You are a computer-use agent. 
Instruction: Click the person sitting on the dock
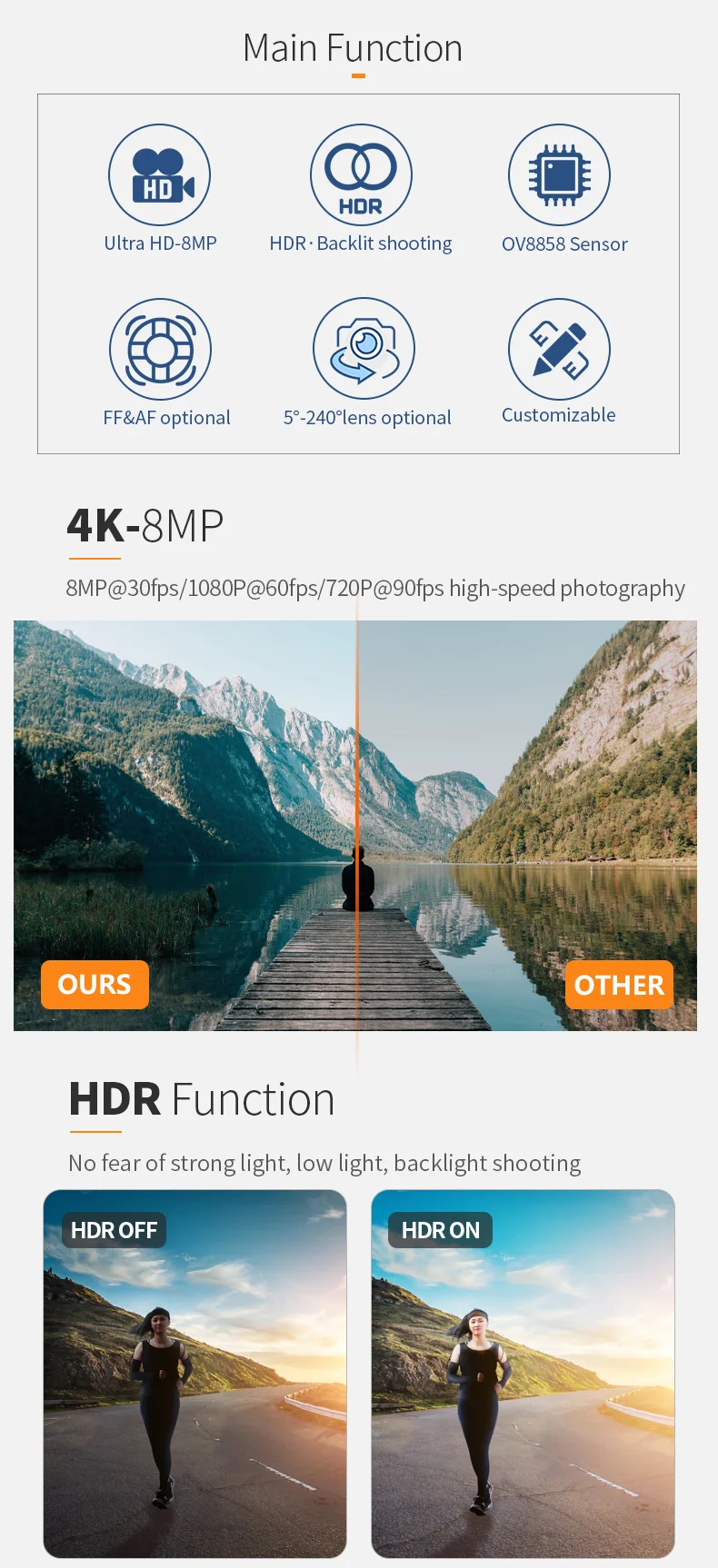pyautogui.click(x=357, y=879)
